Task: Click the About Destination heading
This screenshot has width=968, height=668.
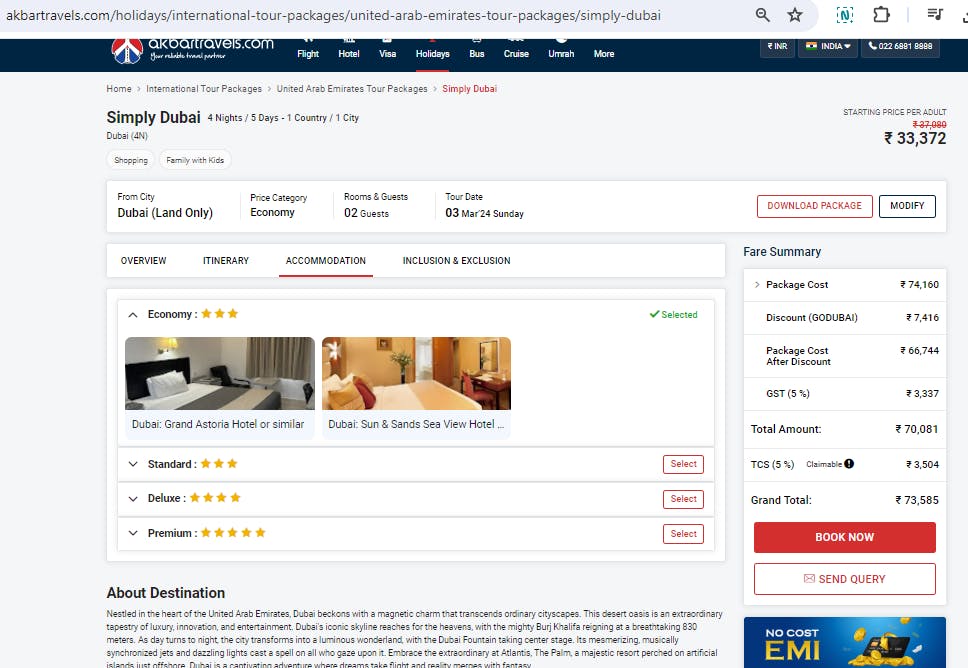Action: (166, 593)
